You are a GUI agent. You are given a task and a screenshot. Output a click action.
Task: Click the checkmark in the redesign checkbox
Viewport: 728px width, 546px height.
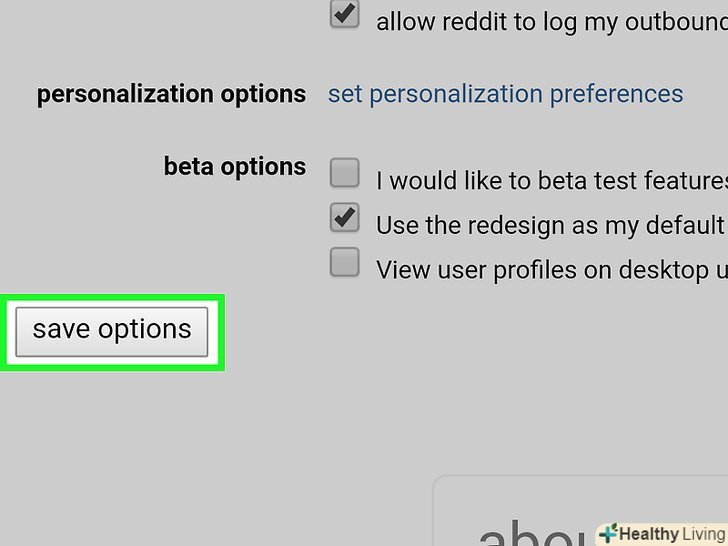click(x=346, y=216)
